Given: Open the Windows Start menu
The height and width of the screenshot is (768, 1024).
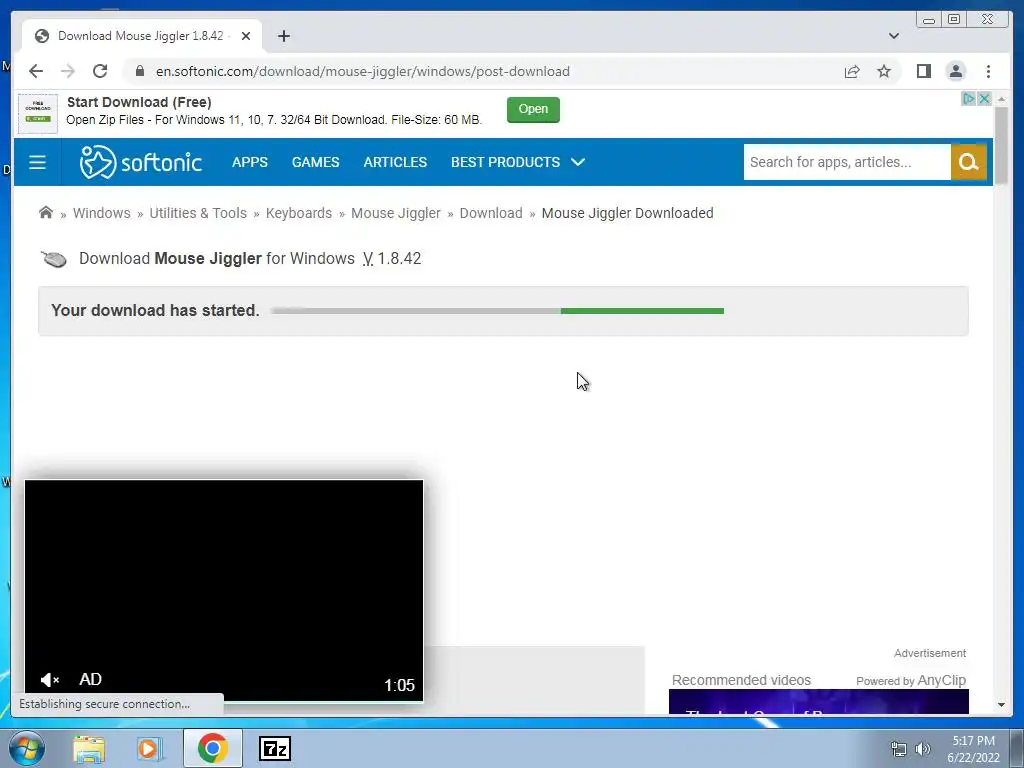Looking at the screenshot, I should (27, 748).
